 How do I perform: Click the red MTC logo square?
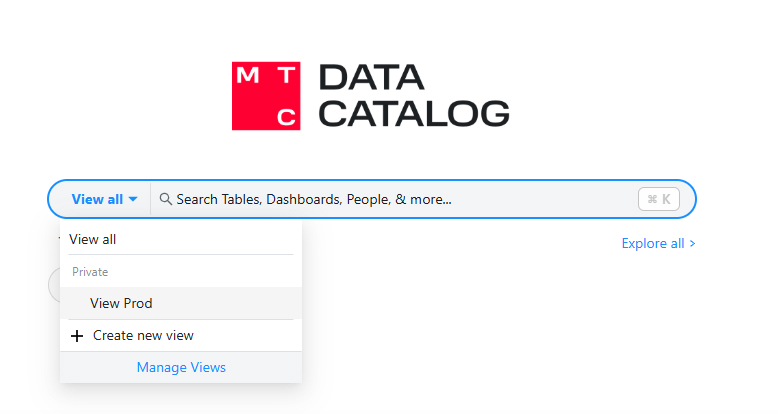click(x=266, y=96)
